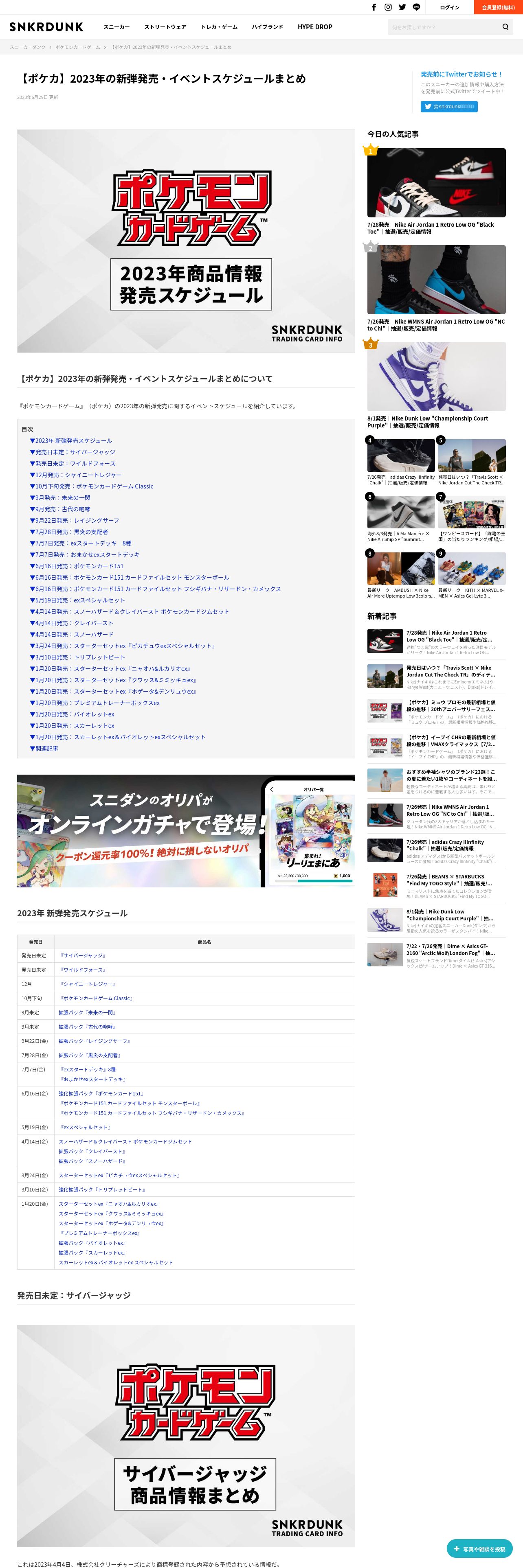Screen dimensions: 523x1568
Task: Jump to 関連記事 in table of contents
Action: (44, 749)
